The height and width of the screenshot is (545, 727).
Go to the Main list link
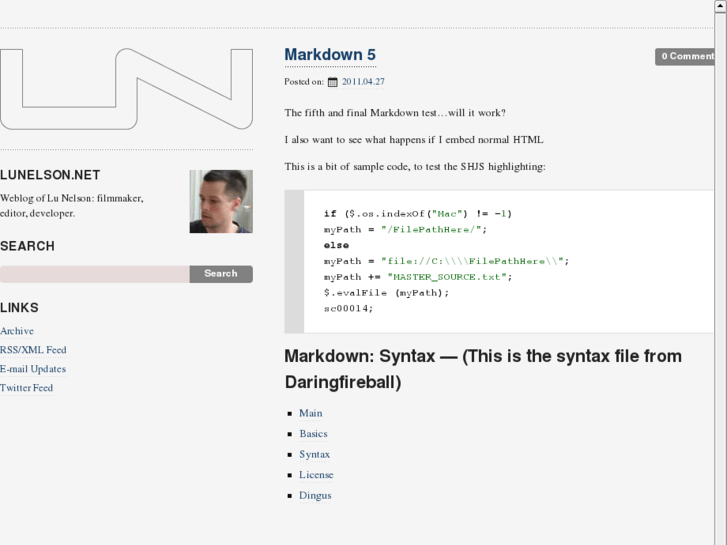(x=311, y=413)
